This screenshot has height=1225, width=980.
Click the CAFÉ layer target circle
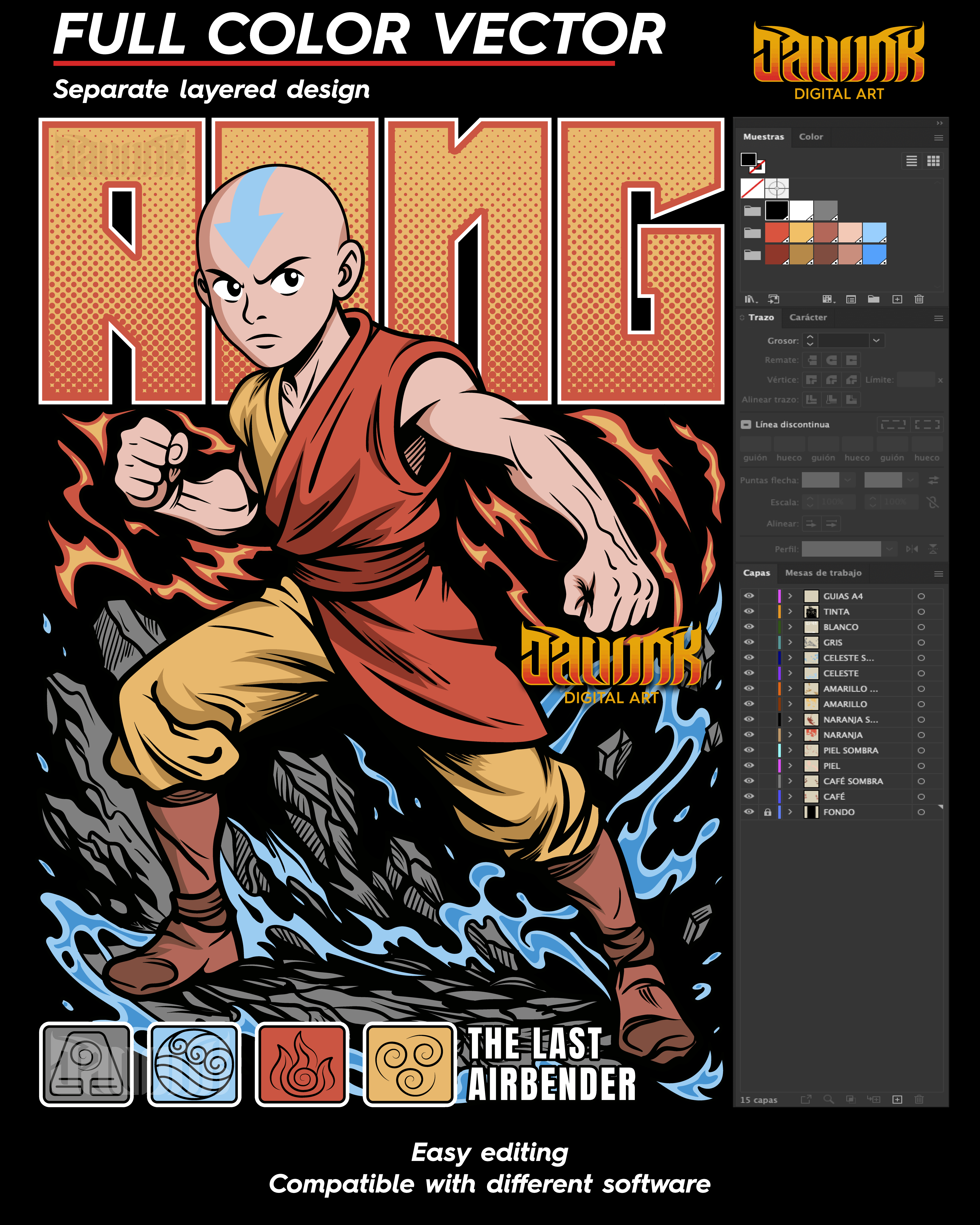(x=921, y=797)
